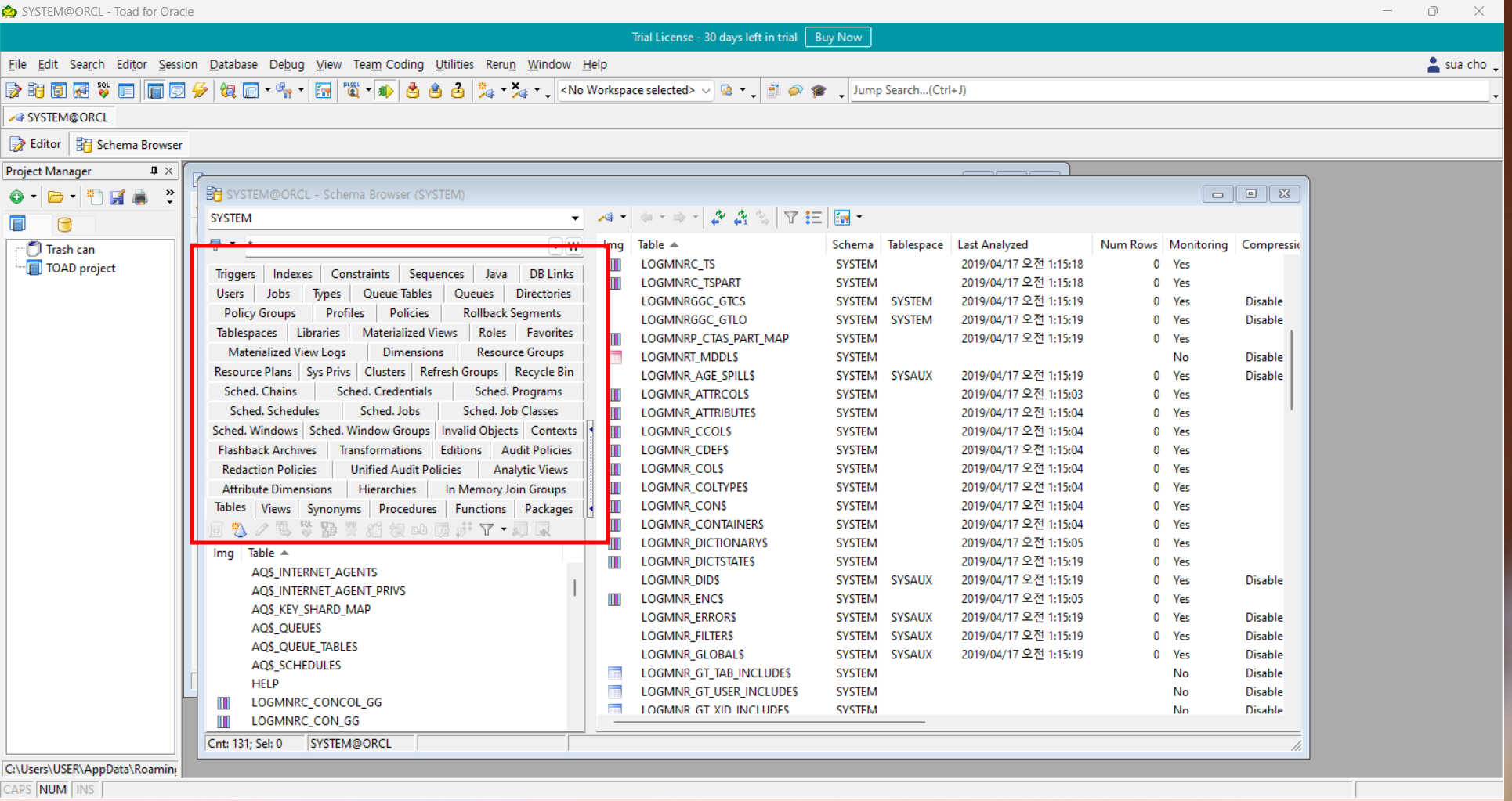Click the SYSTEM@ORCL connection tab
This screenshot has height=801, width=1512.
click(60, 117)
